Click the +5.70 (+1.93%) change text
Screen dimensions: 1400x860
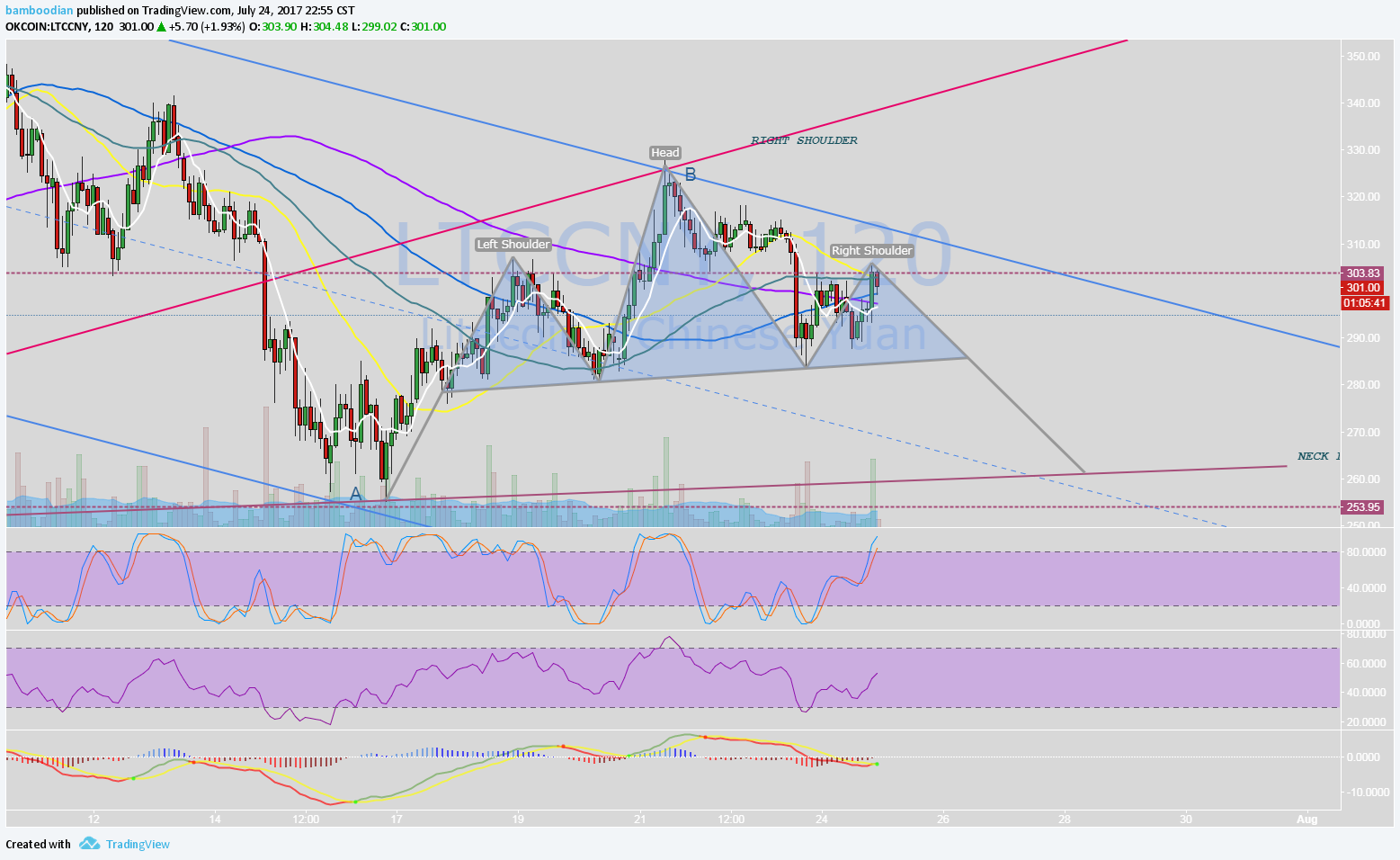click(x=207, y=27)
